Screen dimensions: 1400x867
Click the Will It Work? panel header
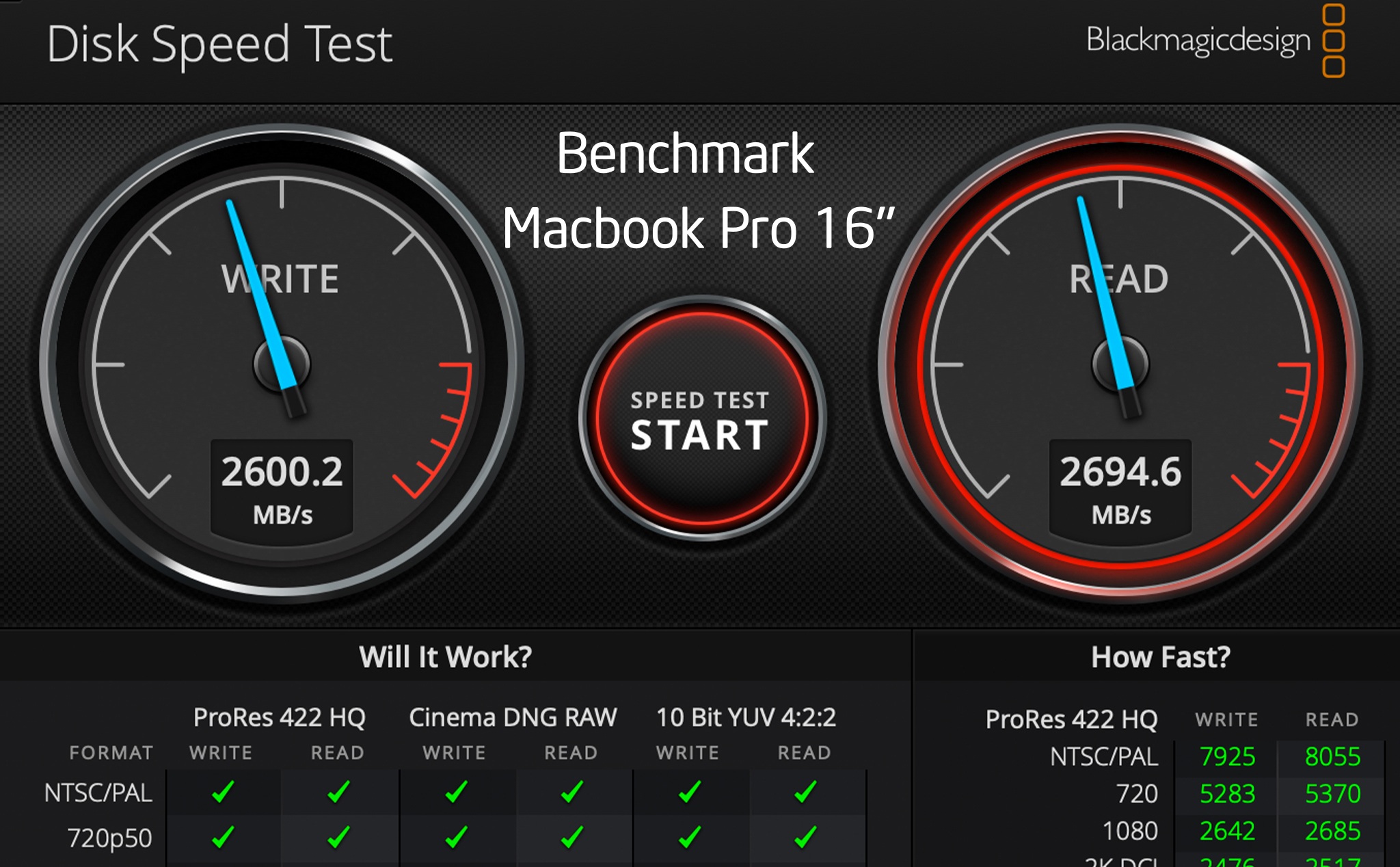point(446,657)
